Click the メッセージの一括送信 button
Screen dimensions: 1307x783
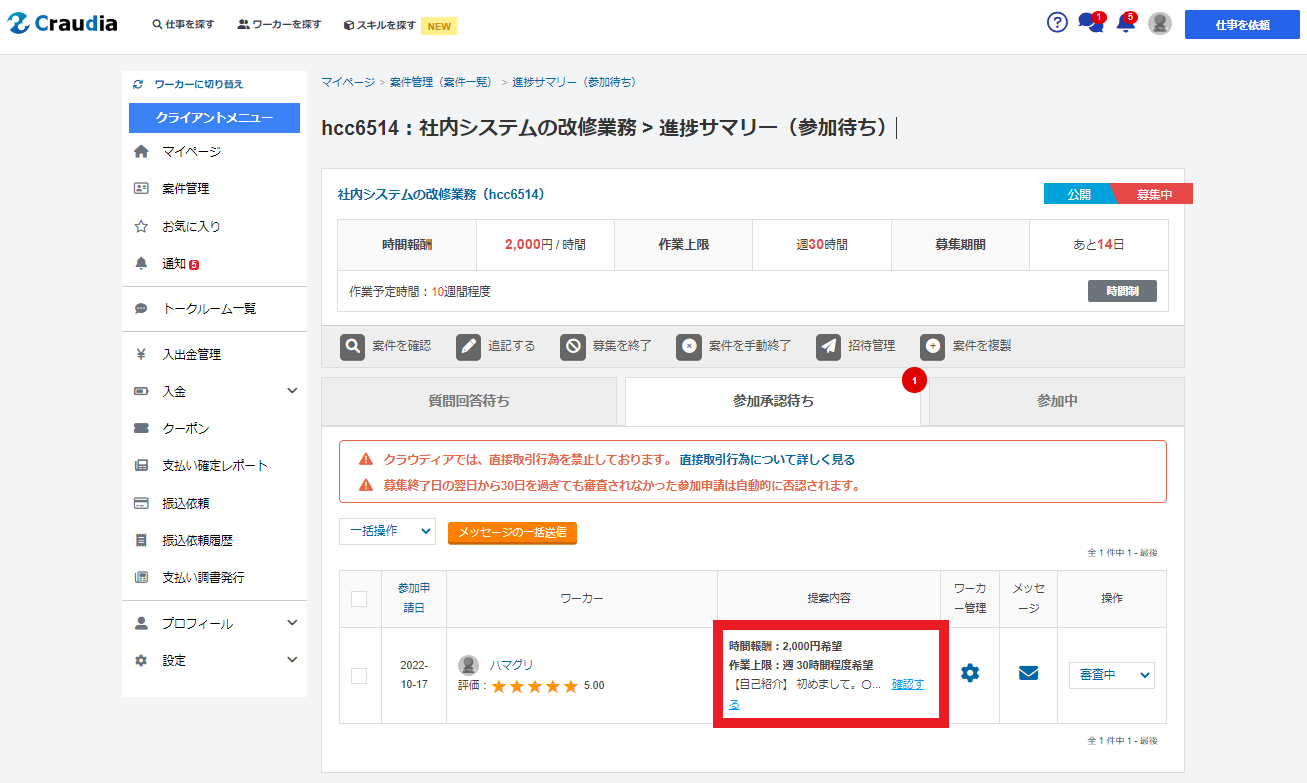512,533
